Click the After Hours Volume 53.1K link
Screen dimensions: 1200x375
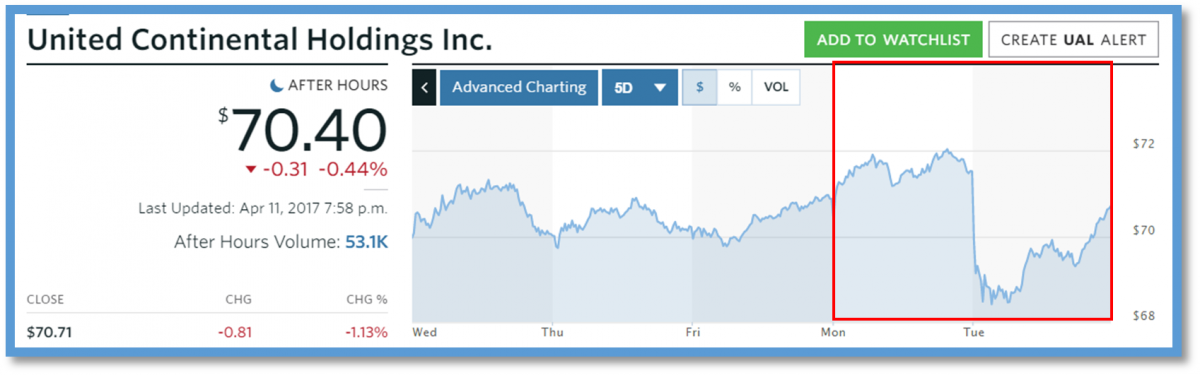click(366, 241)
